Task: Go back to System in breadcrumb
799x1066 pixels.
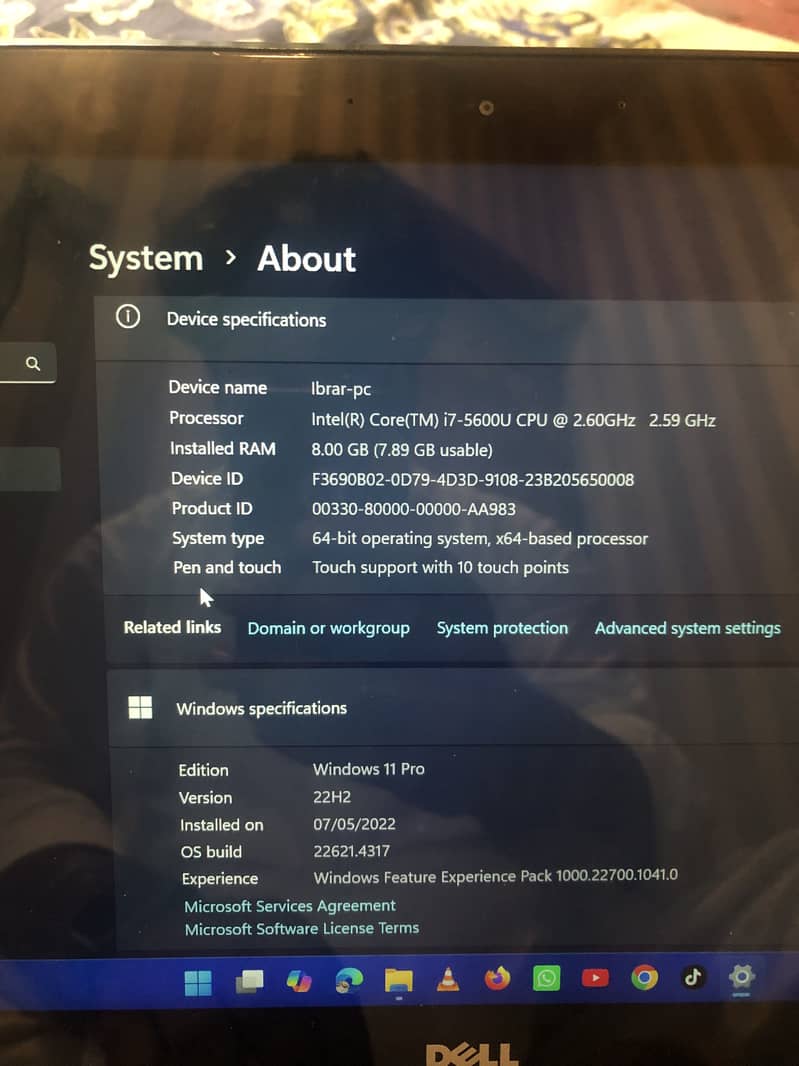Action: [146, 258]
